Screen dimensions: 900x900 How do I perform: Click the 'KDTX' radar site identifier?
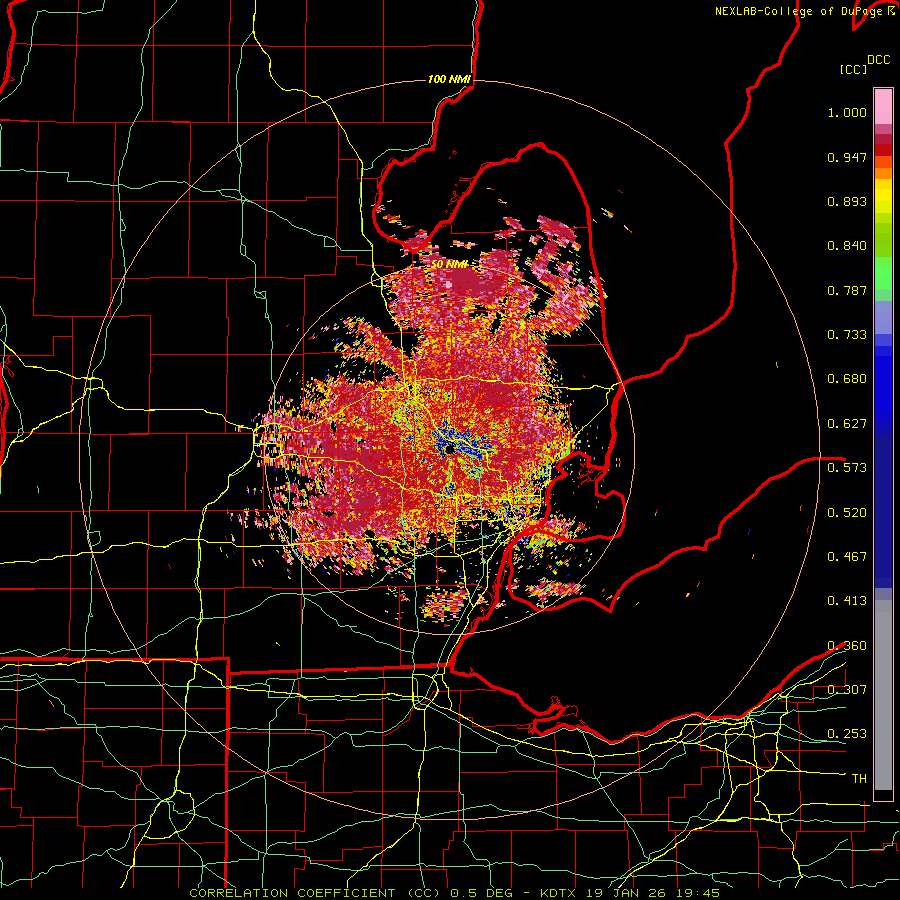point(560,893)
